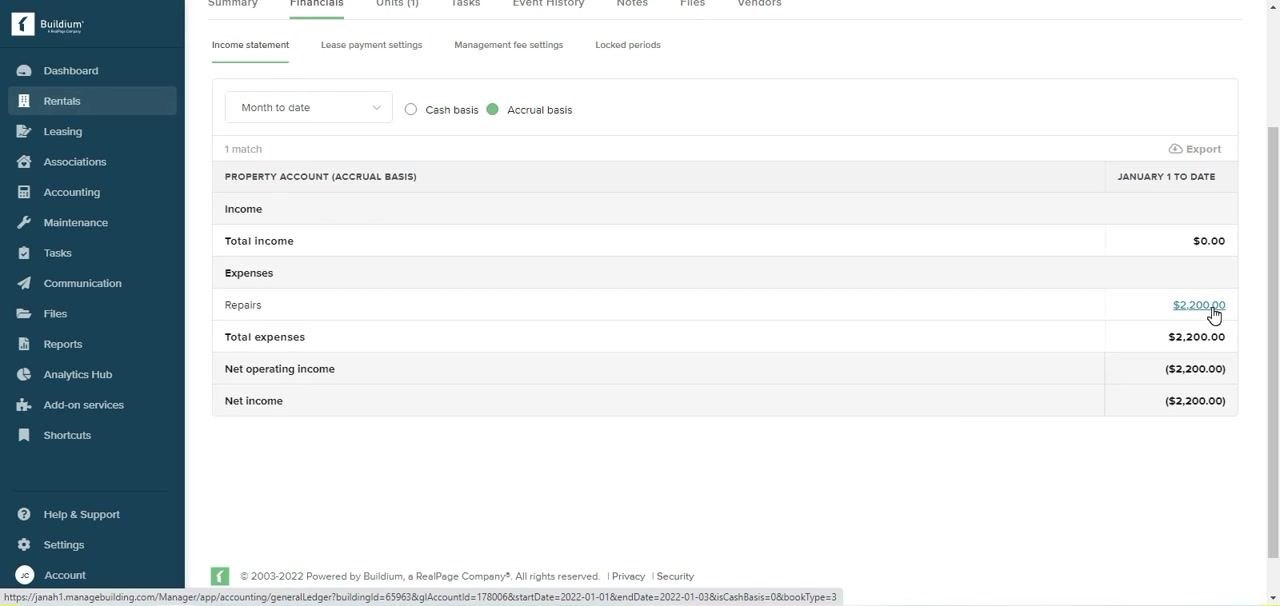The image size is (1280, 606).
Task: Select Accrual basis radio button
Action: 492,109
